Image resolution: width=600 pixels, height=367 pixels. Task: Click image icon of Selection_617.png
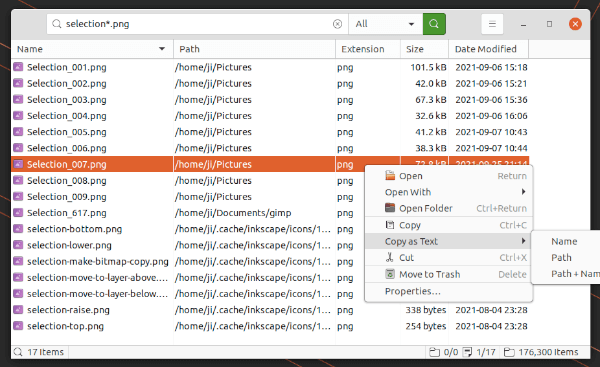(18, 212)
